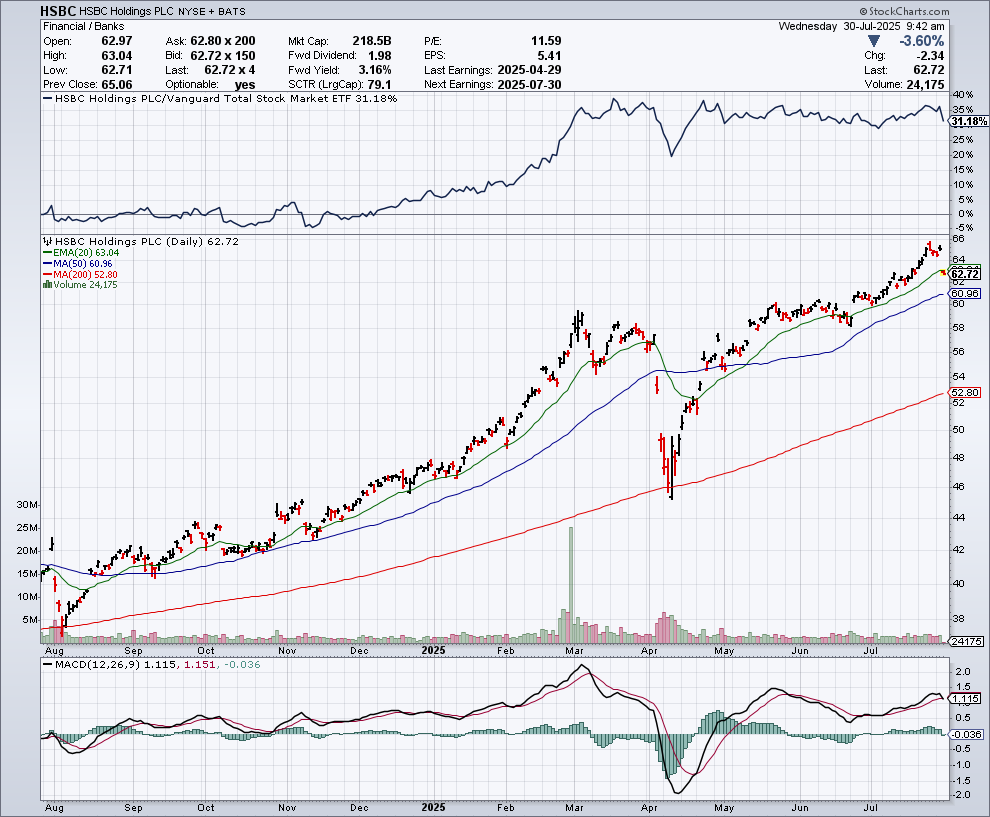Screen dimensions: 990x817
Task: Click the Fwd Yield value 3.16%
Action: 375,70
